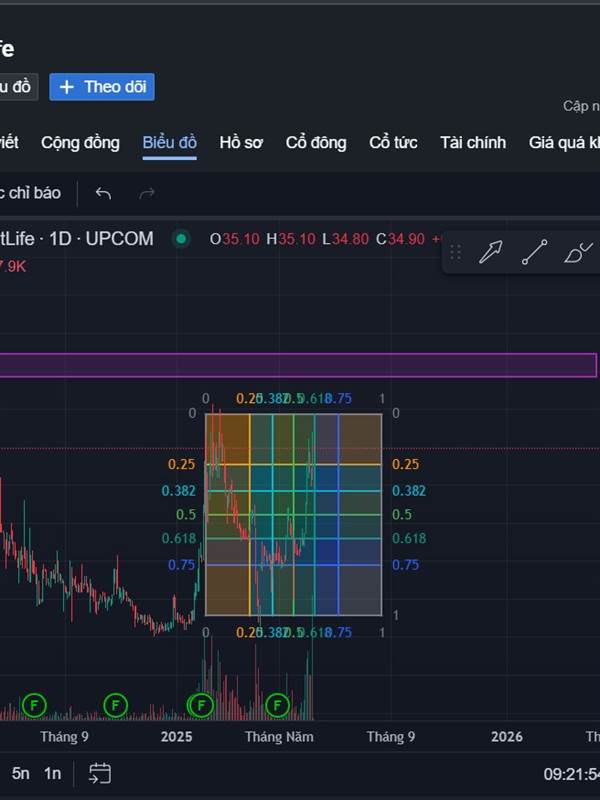Open the Hồ sơ tab
Viewport: 600px width, 800px height.
(x=241, y=142)
